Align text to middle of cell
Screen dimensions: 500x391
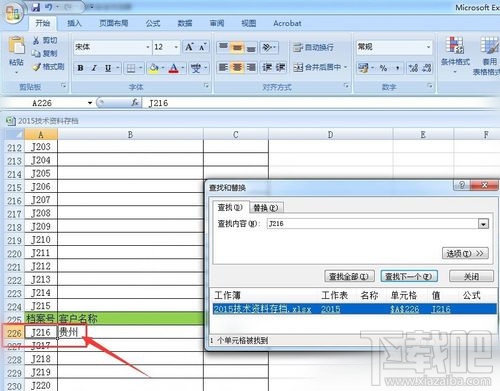pos(237,47)
